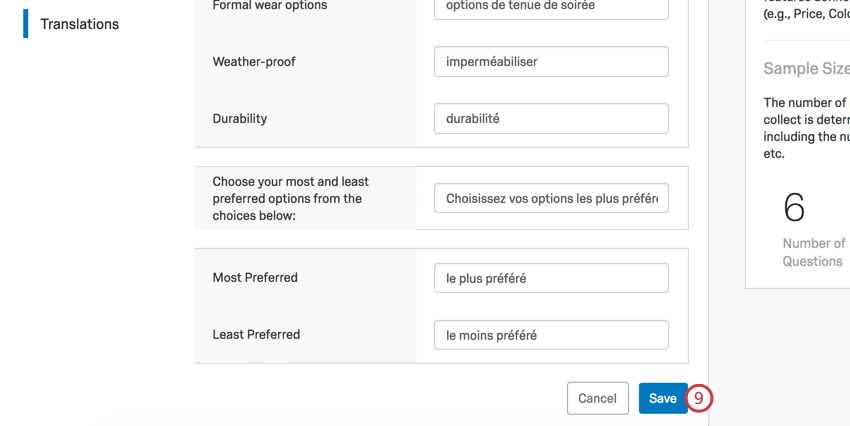Screen dimensions: 850x426
Task: Click the red number 9 step marker
Action: click(699, 398)
